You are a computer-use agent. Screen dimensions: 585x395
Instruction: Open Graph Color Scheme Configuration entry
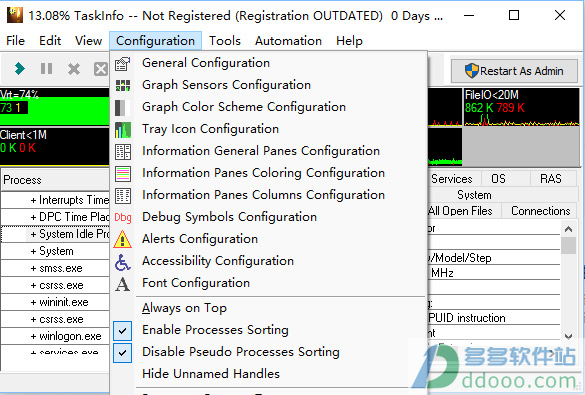tap(244, 107)
